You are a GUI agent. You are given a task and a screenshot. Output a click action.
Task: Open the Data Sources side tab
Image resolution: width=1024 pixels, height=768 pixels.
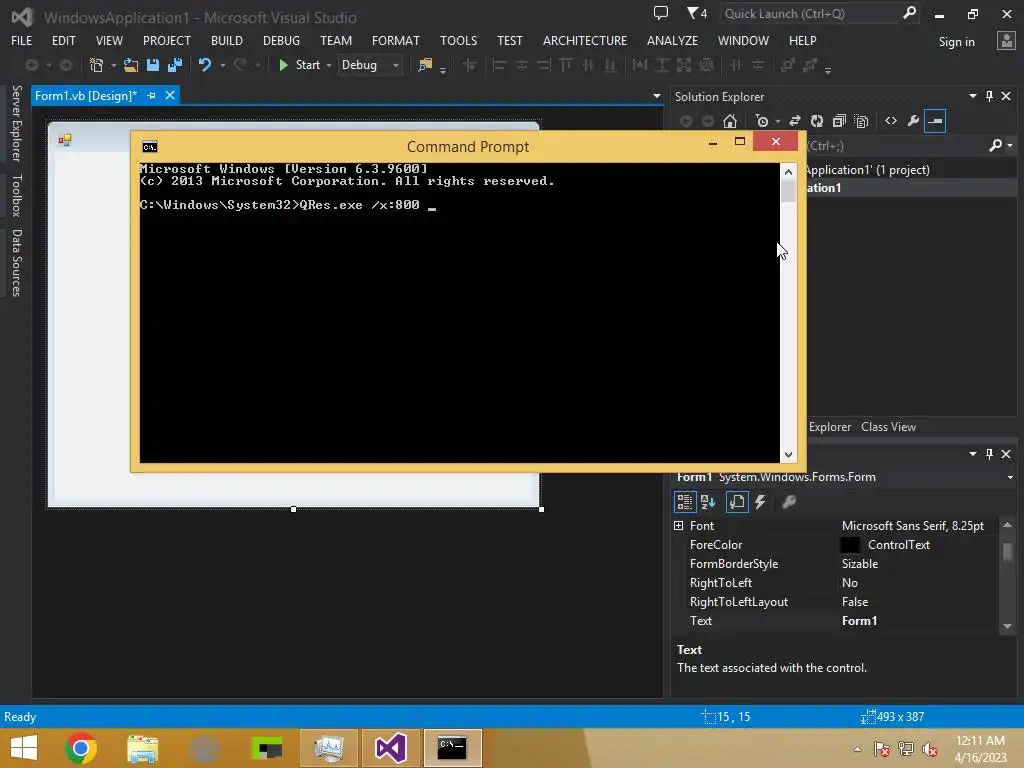tap(16, 263)
